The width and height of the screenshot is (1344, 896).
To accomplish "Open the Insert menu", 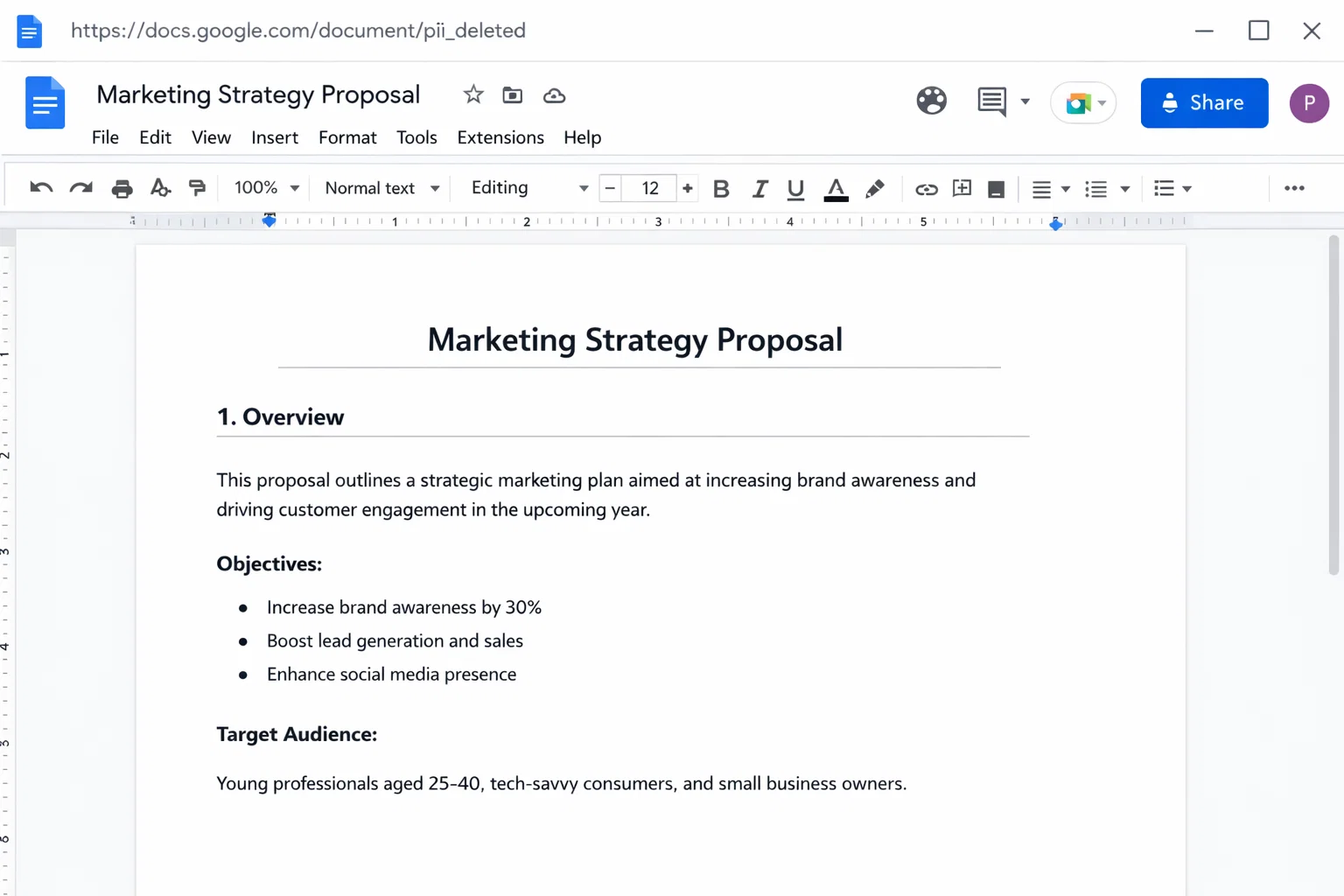I will [x=275, y=137].
